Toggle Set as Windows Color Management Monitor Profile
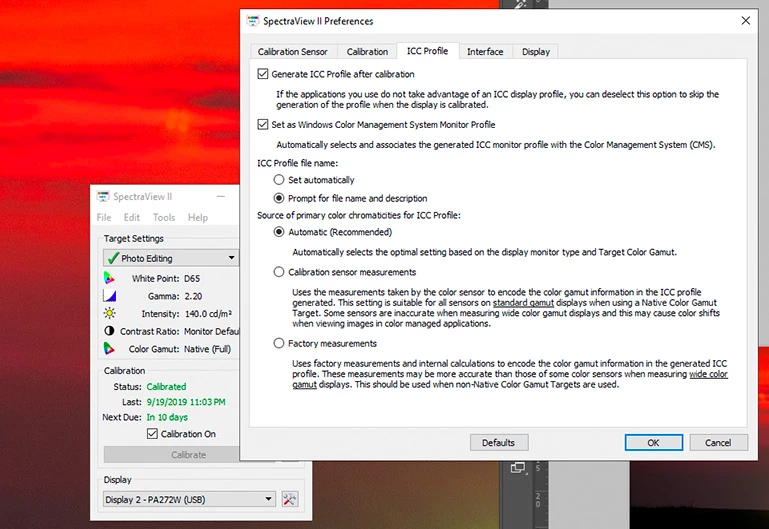769x529 pixels. [x=263, y=125]
